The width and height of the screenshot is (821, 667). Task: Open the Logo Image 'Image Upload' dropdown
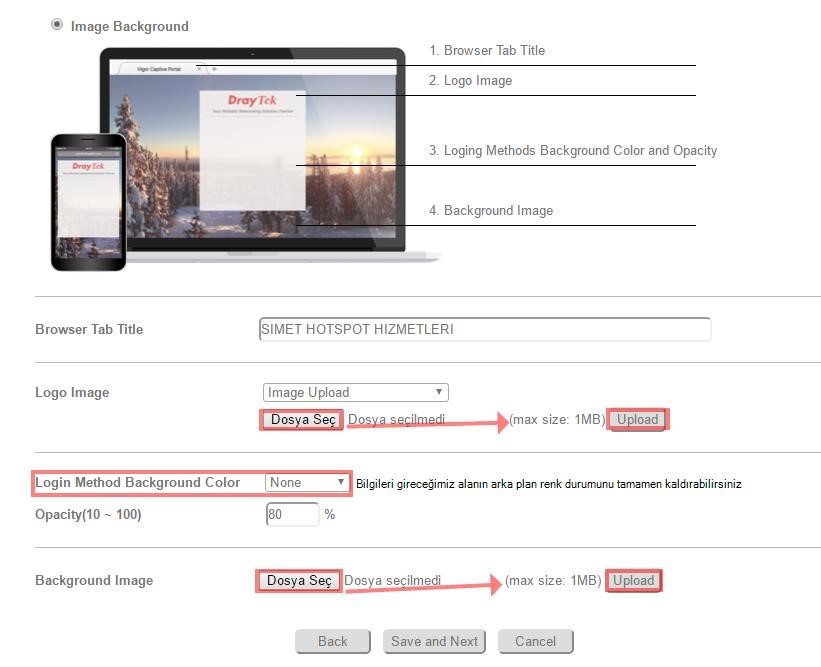[355, 392]
